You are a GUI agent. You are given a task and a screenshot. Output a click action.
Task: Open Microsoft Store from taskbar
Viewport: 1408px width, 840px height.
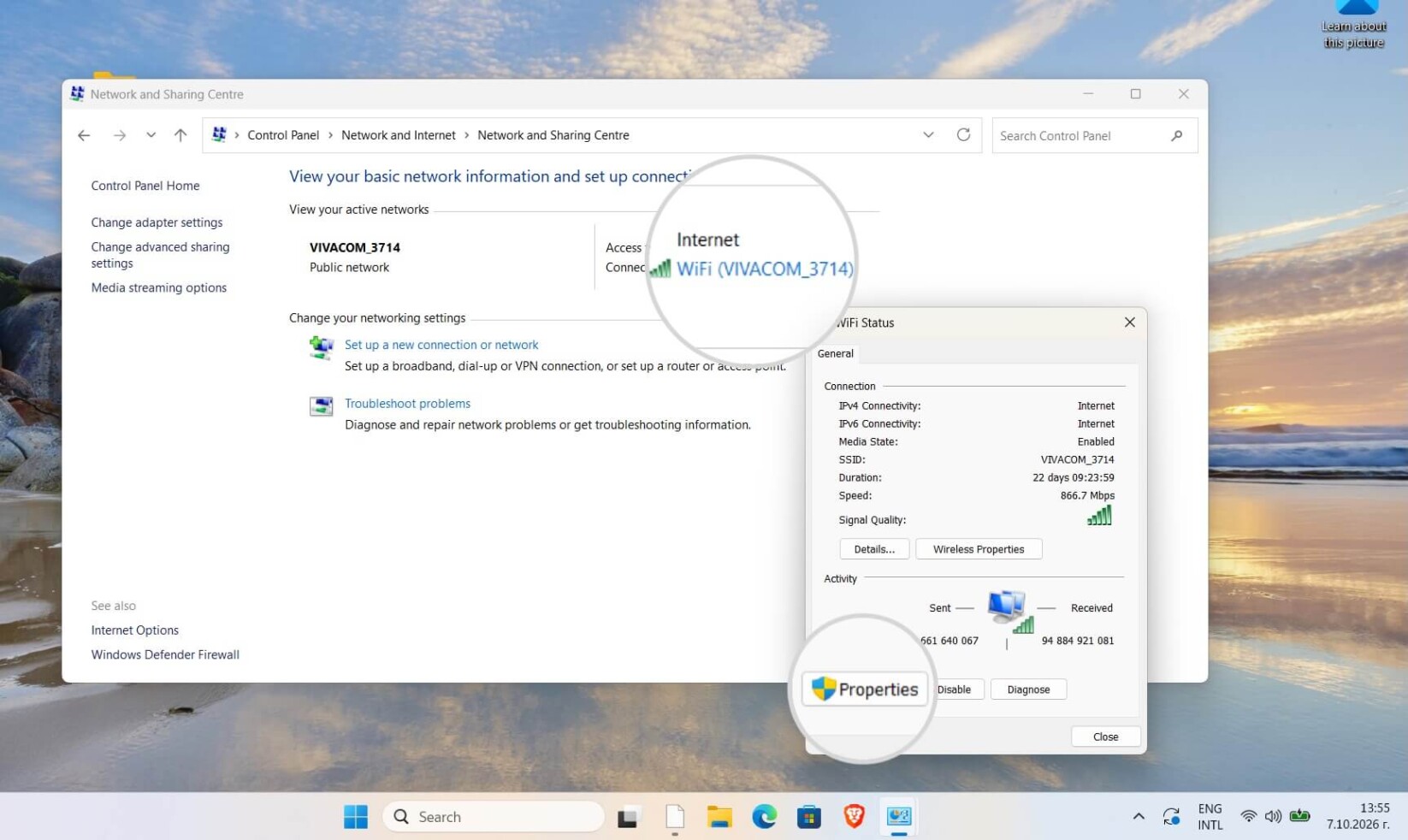click(808, 817)
